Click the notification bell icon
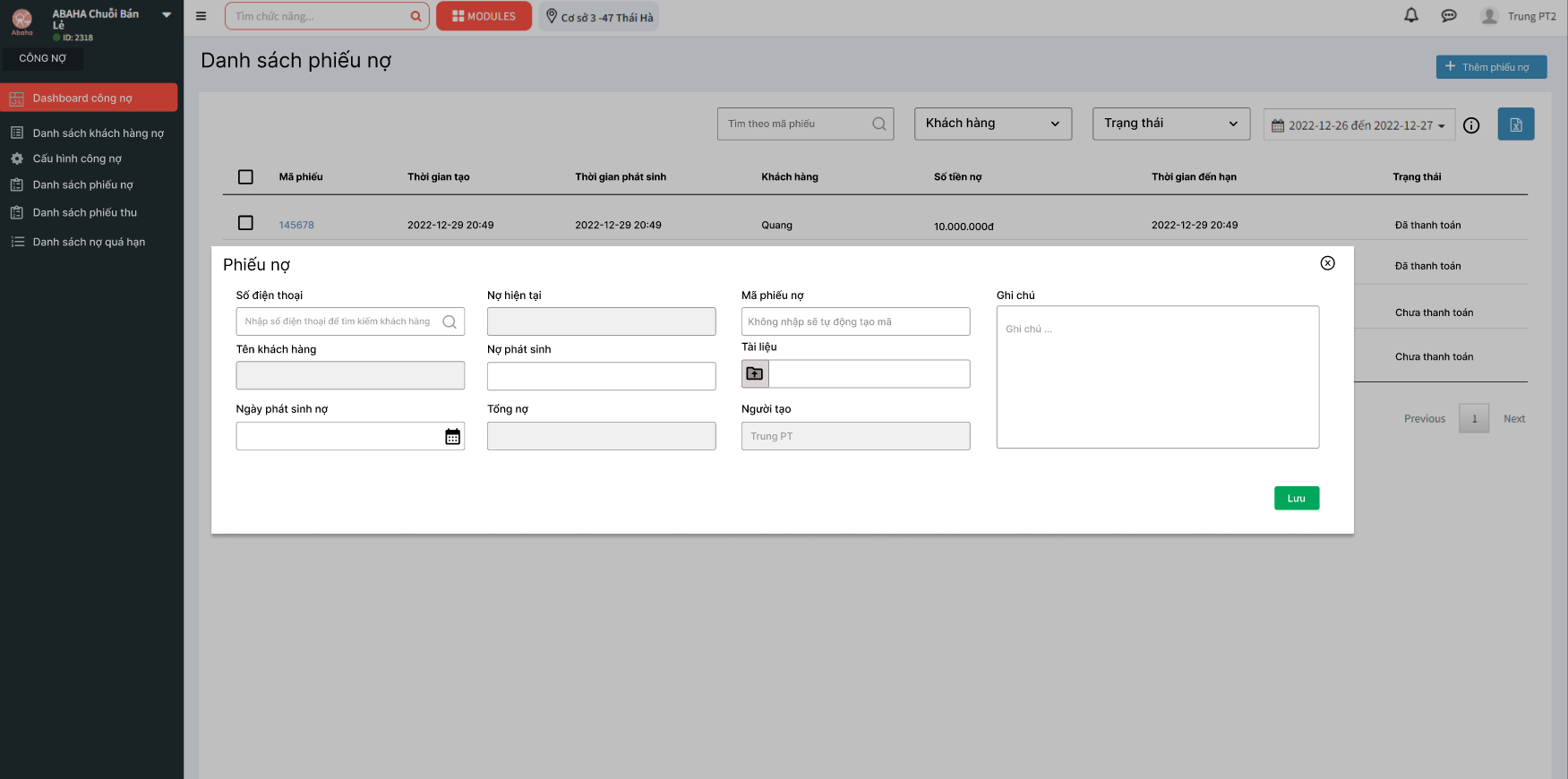This screenshot has height=779, width=1568. pyautogui.click(x=1411, y=15)
